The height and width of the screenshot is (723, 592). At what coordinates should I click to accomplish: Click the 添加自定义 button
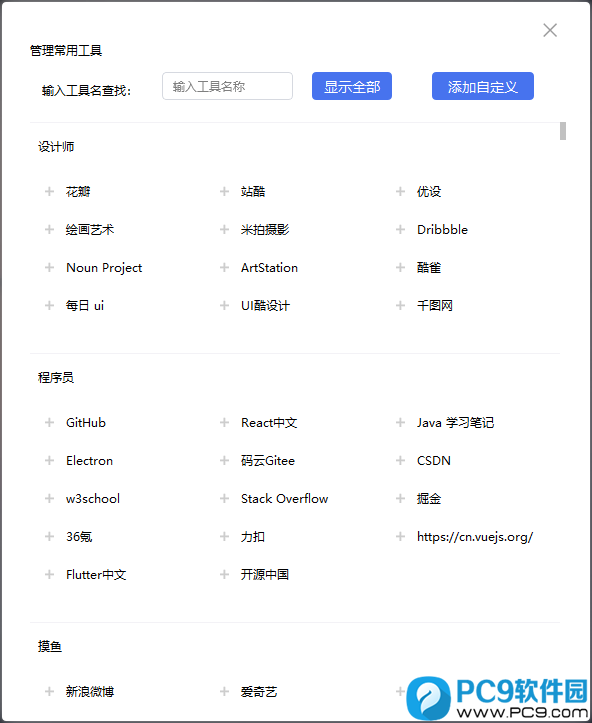pos(483,86)
